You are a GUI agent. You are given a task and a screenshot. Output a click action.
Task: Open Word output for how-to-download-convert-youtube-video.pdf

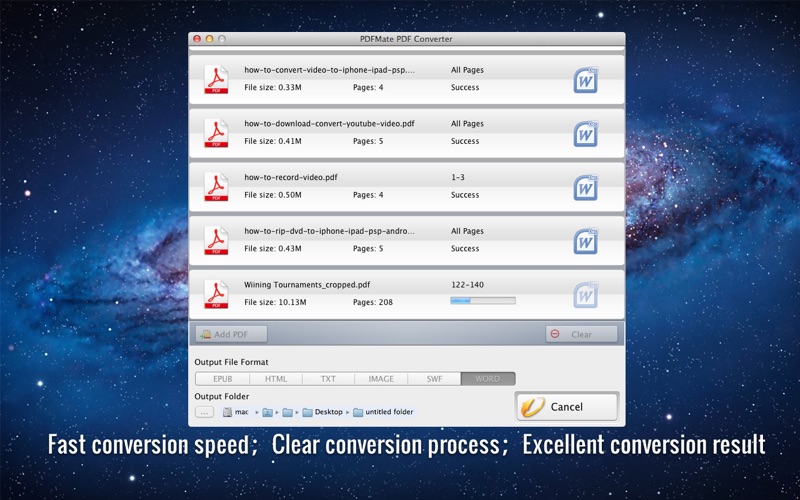(586, 134)
